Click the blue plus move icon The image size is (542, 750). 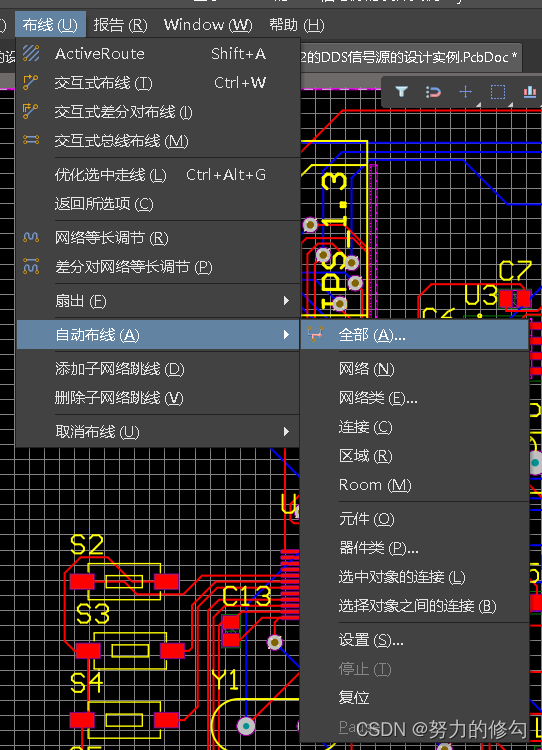[465, 91]
